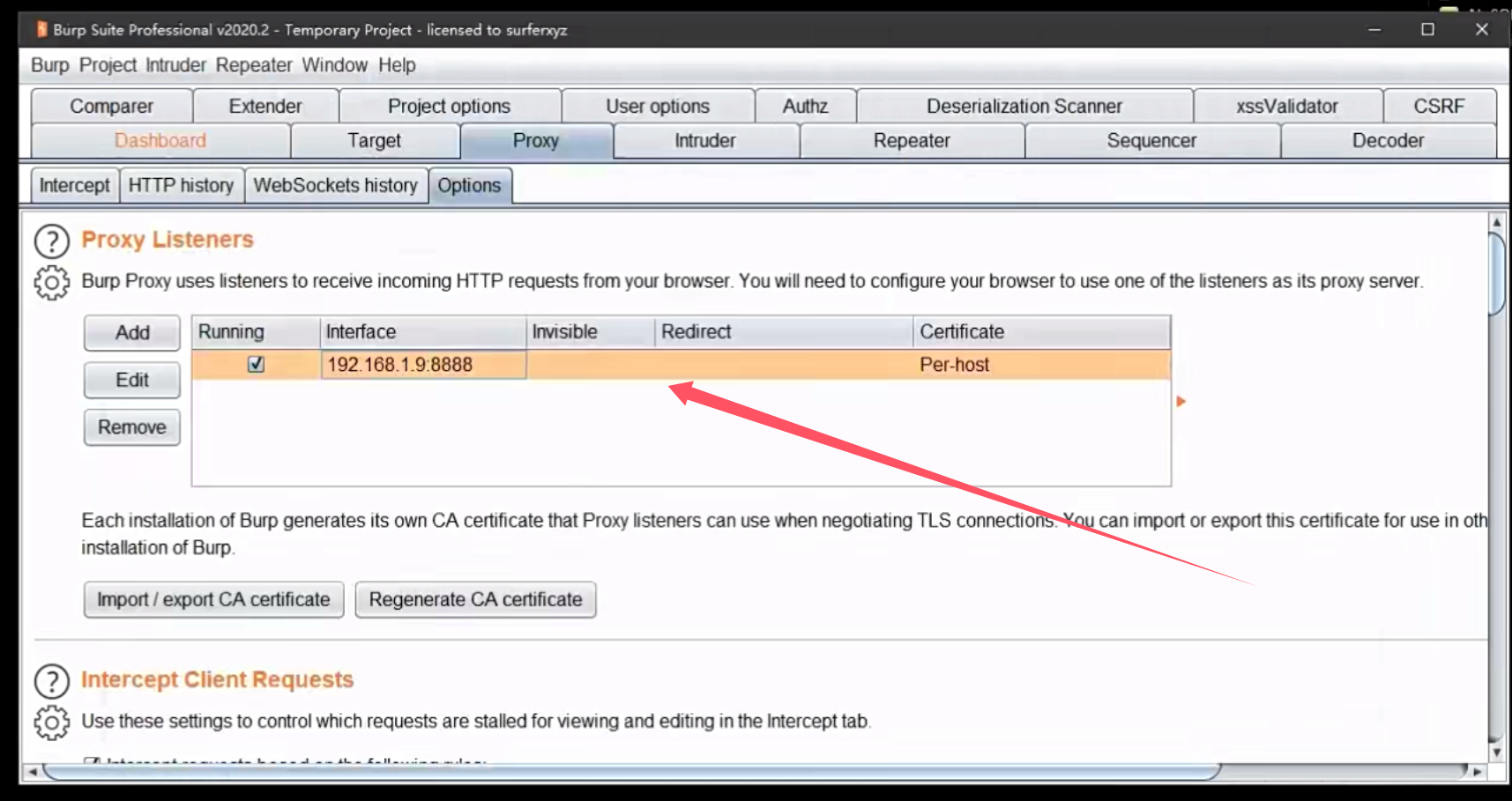Open Intercept Client Requests gear icon
Image resolution: width=1512 pixels, height=801 pixels.
[51, 723]
